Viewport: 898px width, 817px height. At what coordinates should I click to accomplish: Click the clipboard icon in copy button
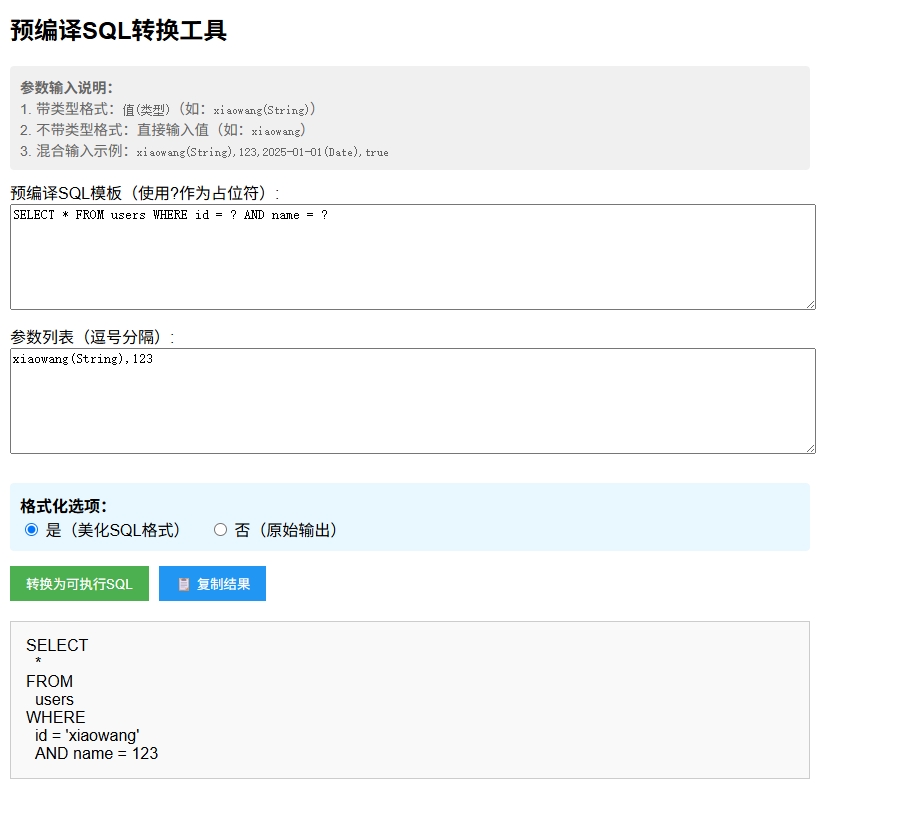[184, 584]
